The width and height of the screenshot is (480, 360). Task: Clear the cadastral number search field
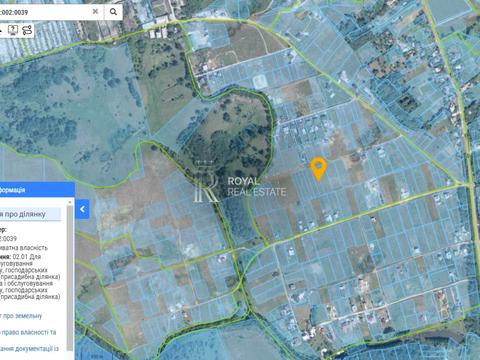95,11
